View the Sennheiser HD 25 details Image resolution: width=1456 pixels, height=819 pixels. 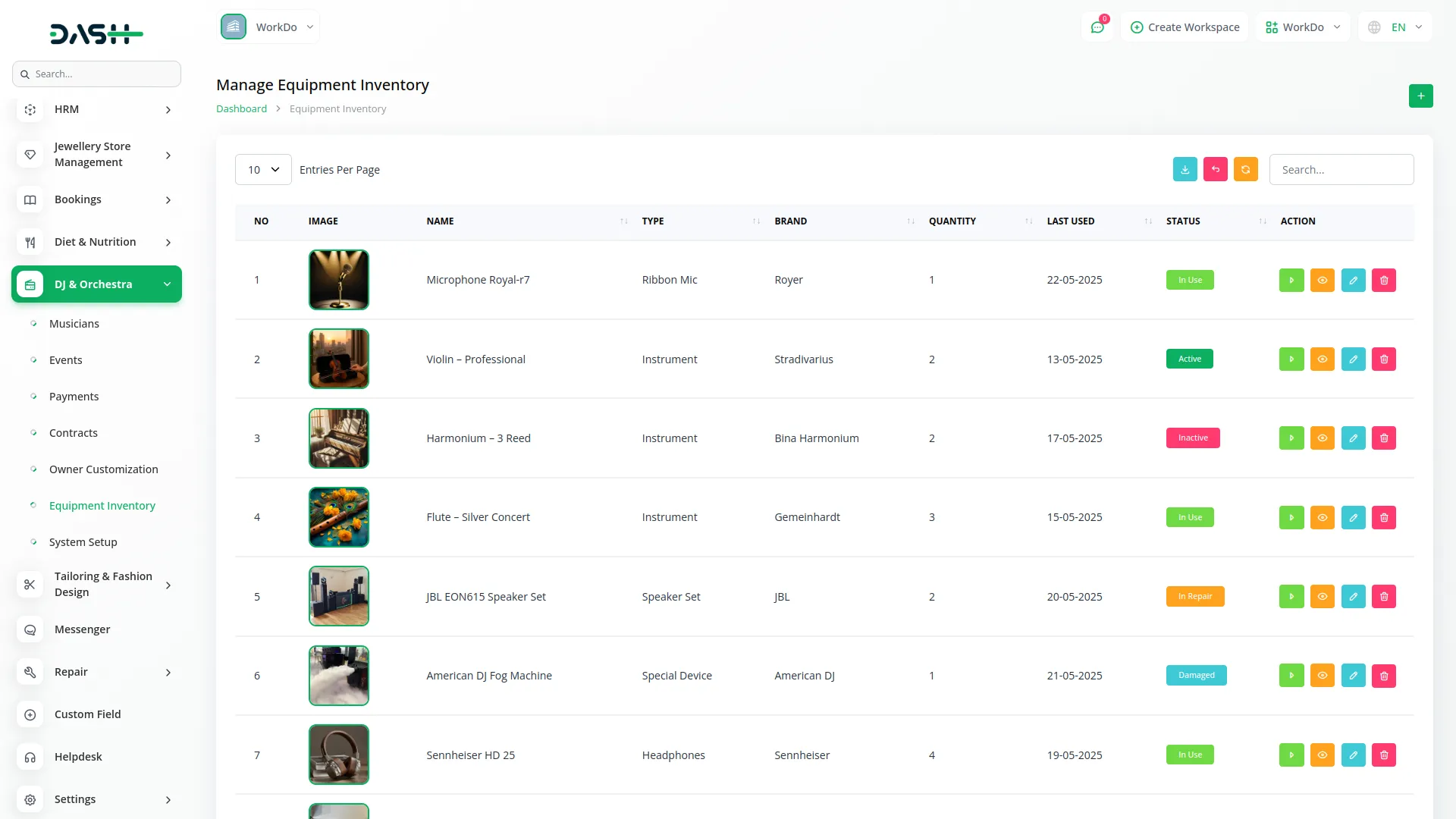pyautogui.click(x=1322, y=755)
